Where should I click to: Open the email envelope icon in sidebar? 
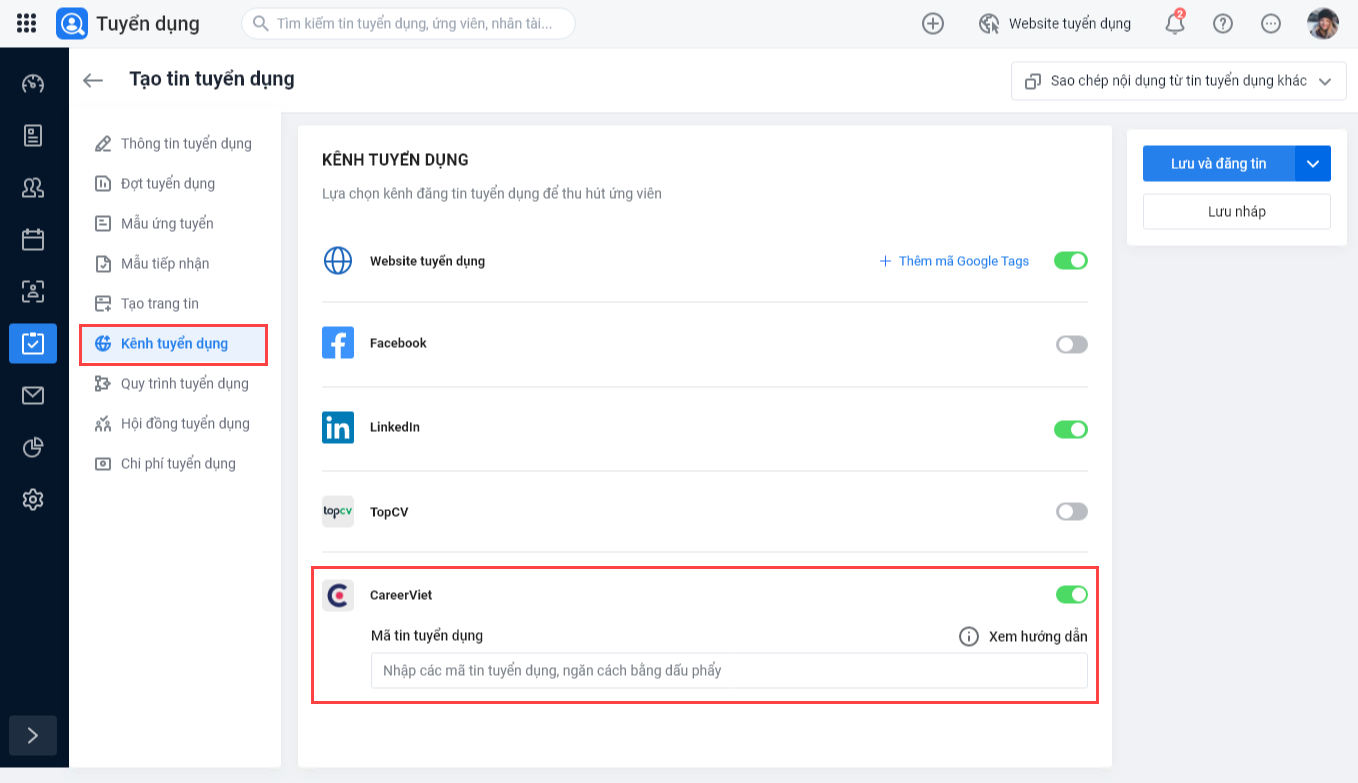pyautogui.click(x=33, y=395)
